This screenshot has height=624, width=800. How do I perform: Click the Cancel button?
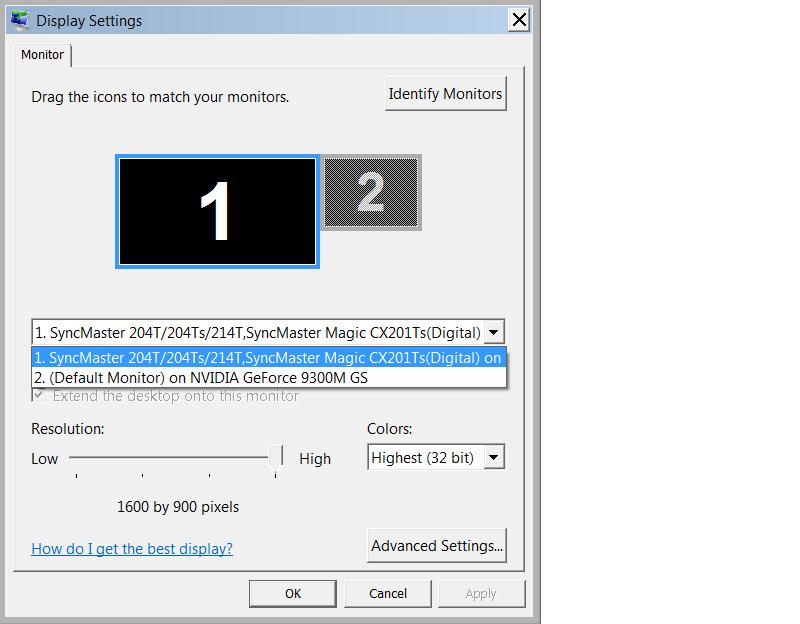pos(388,594)
